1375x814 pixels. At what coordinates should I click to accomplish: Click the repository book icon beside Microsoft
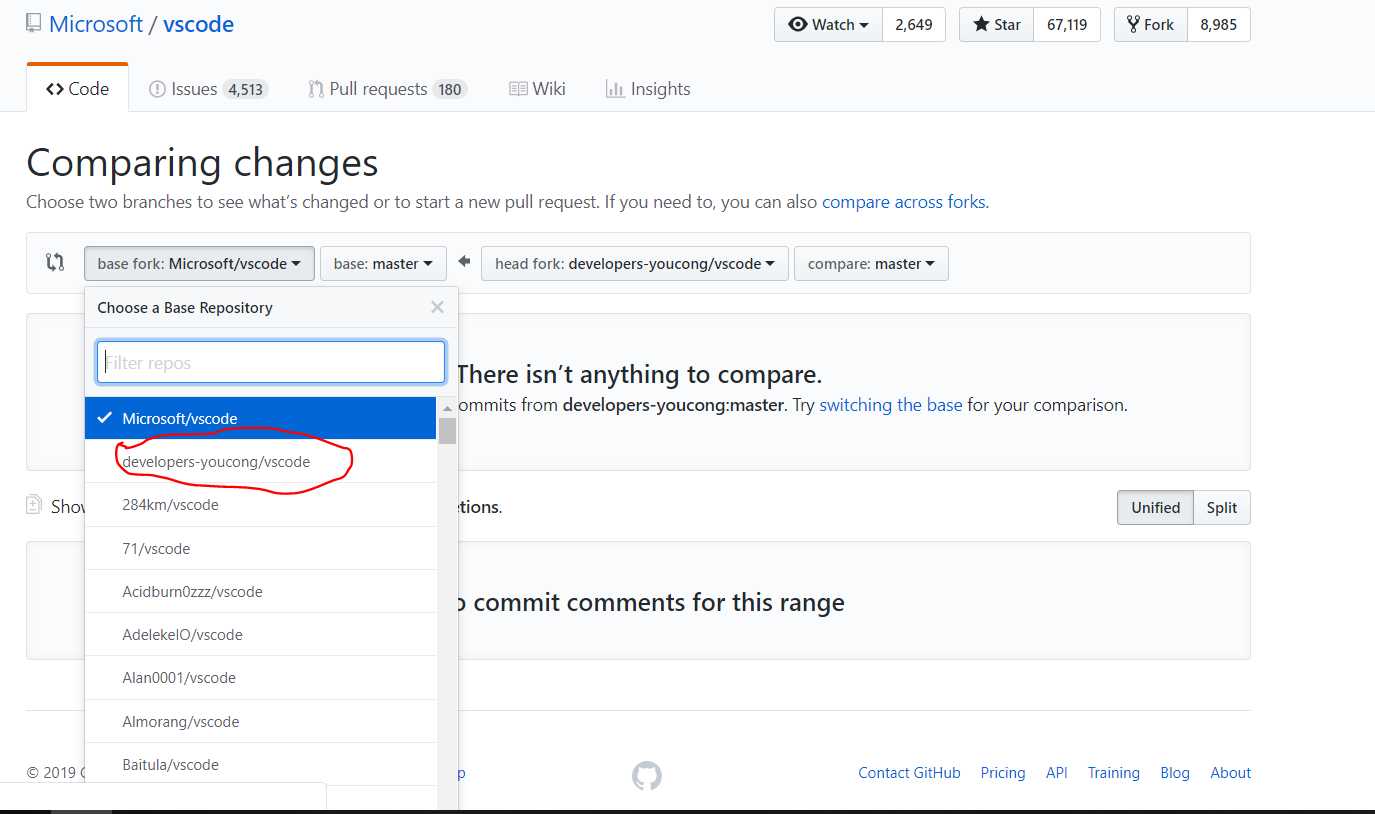point(34,23)
